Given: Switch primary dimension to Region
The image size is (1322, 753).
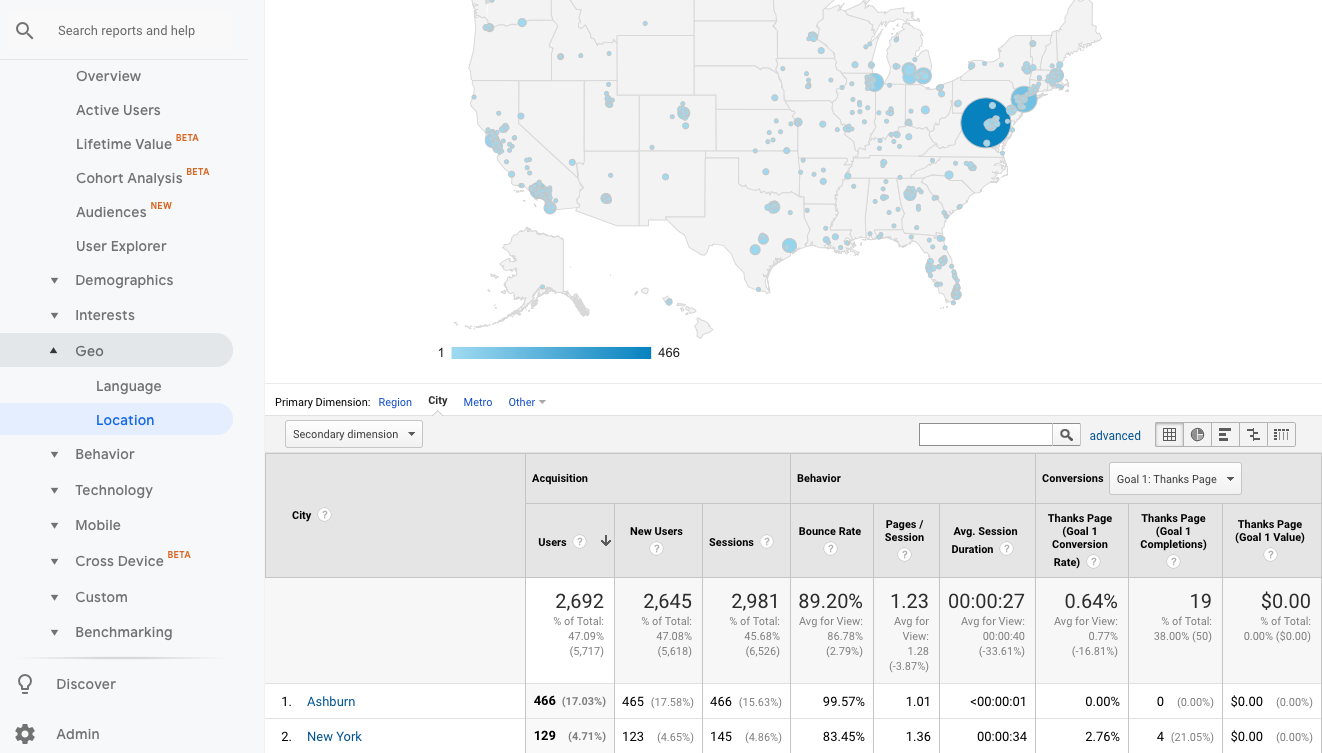Looking at the screenshot, I should click(394, 402).
